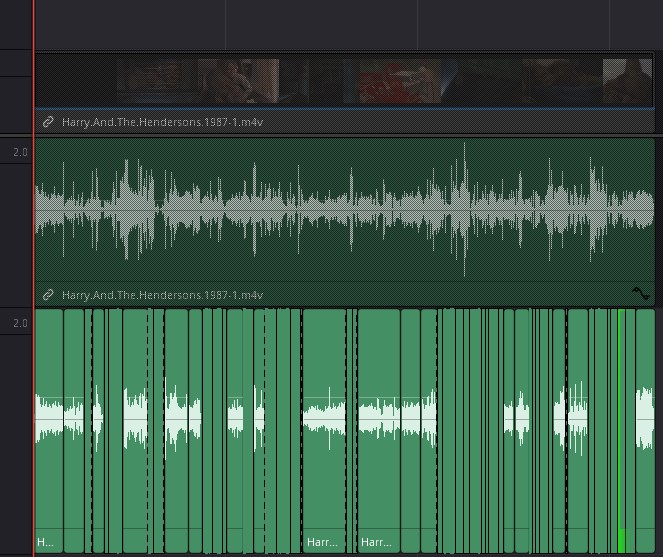Click the link icon on the full-length audio clip
The image size is (663, 557).
point(48,295)
